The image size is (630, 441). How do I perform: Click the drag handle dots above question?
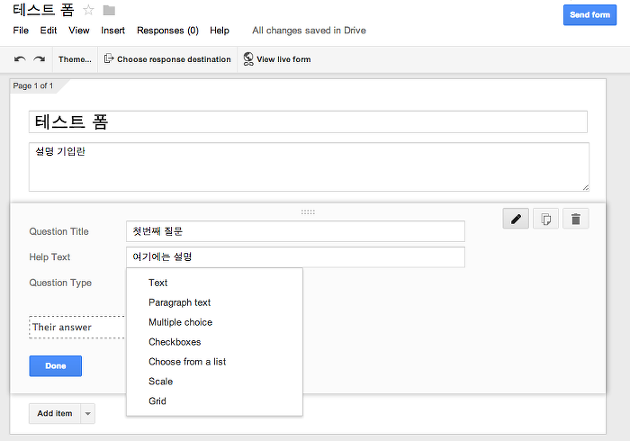point(308,212)
